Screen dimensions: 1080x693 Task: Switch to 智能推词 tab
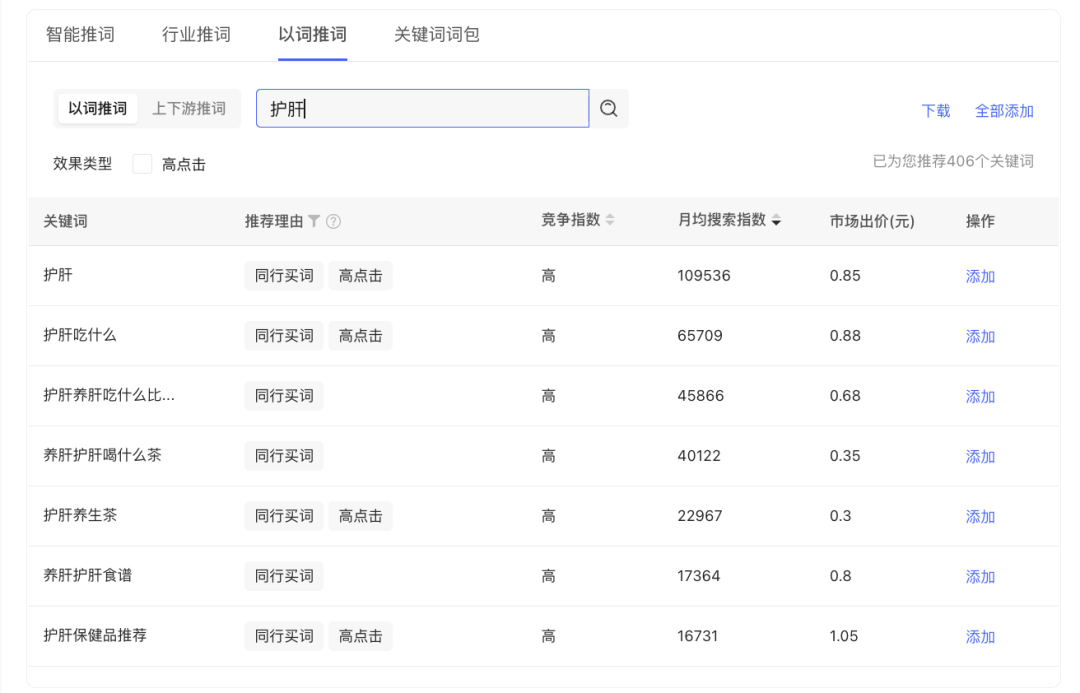coord(80,34)
